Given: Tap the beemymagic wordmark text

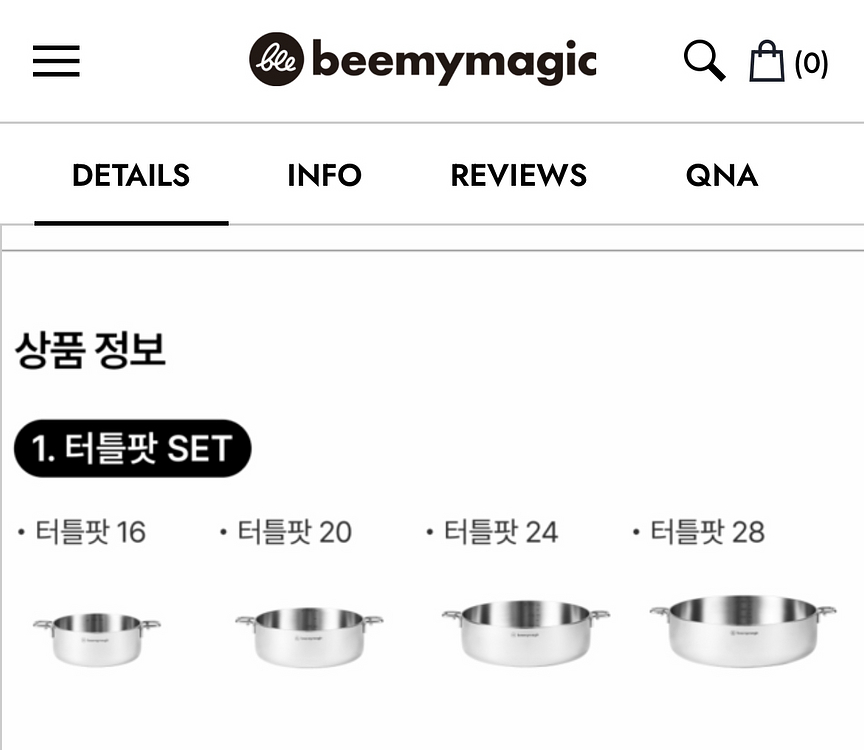Looking at the screenshot, I should [x=454, y=62].
